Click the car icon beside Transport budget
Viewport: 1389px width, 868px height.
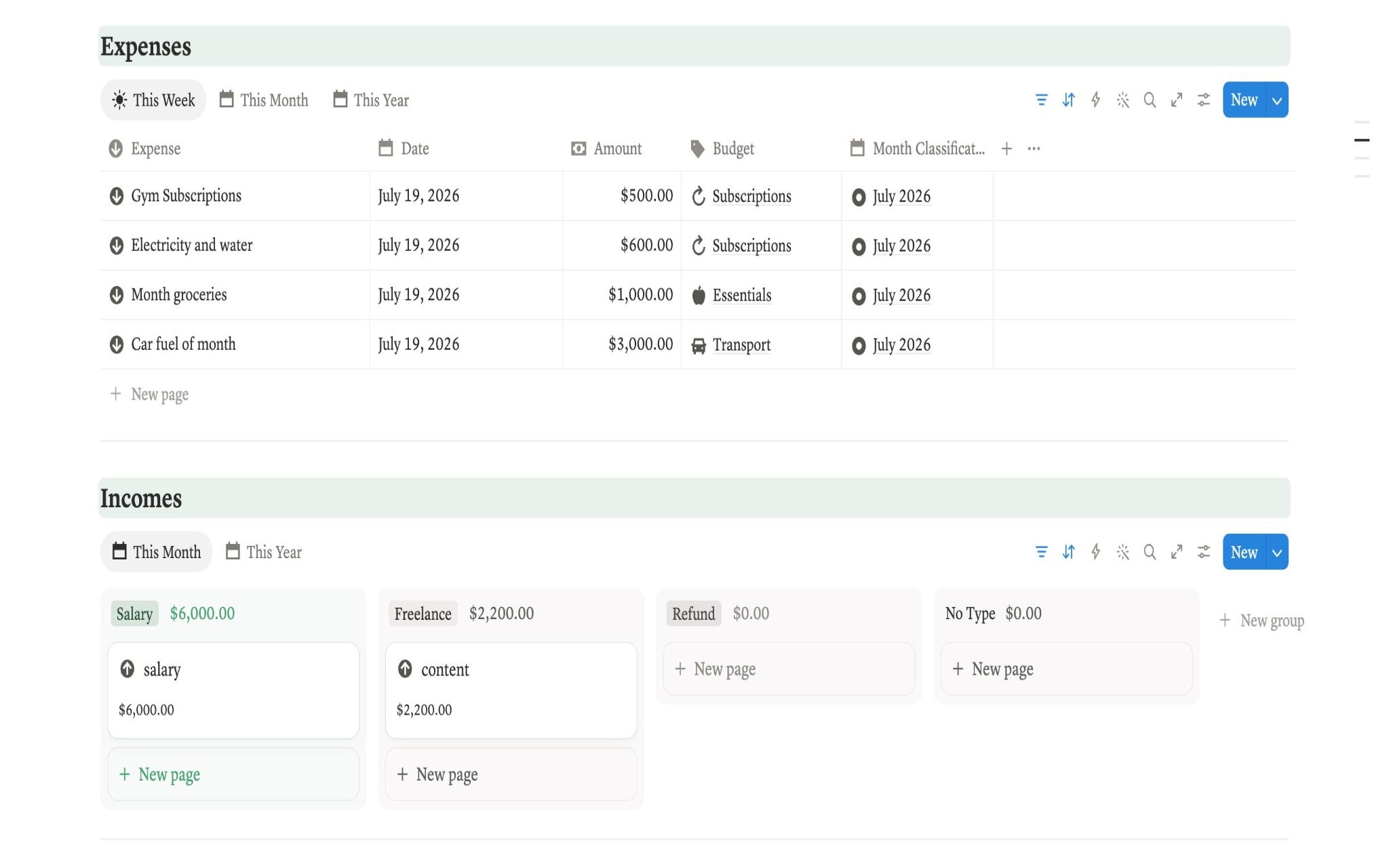point(699,346)
